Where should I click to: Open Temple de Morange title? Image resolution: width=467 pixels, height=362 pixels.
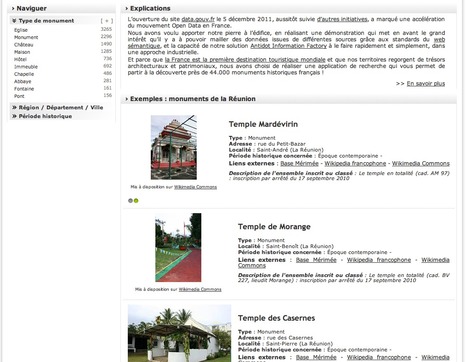[274, 227]
